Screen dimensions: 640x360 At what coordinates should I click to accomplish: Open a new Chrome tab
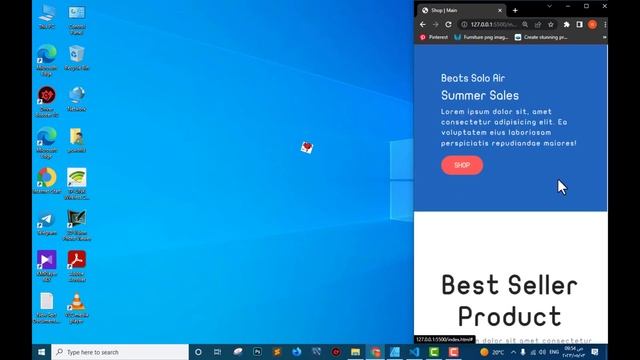point(515,11)
